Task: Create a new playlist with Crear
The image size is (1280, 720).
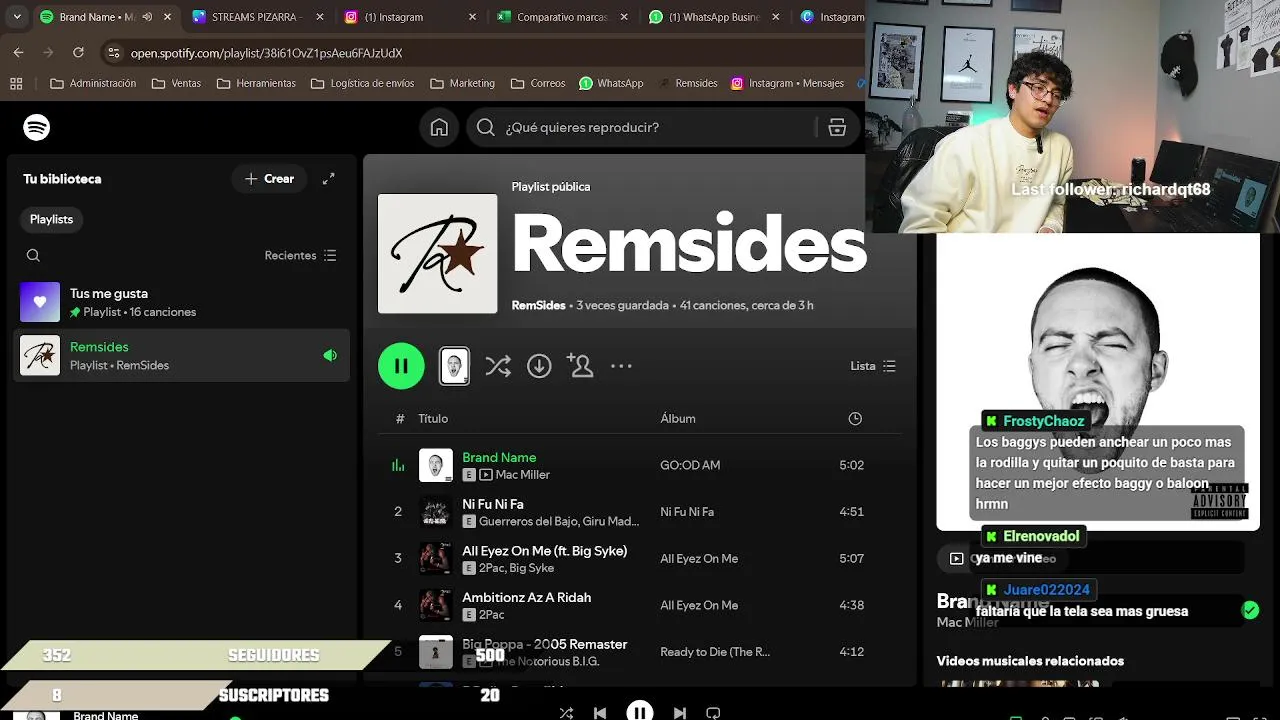Action: 269,179
